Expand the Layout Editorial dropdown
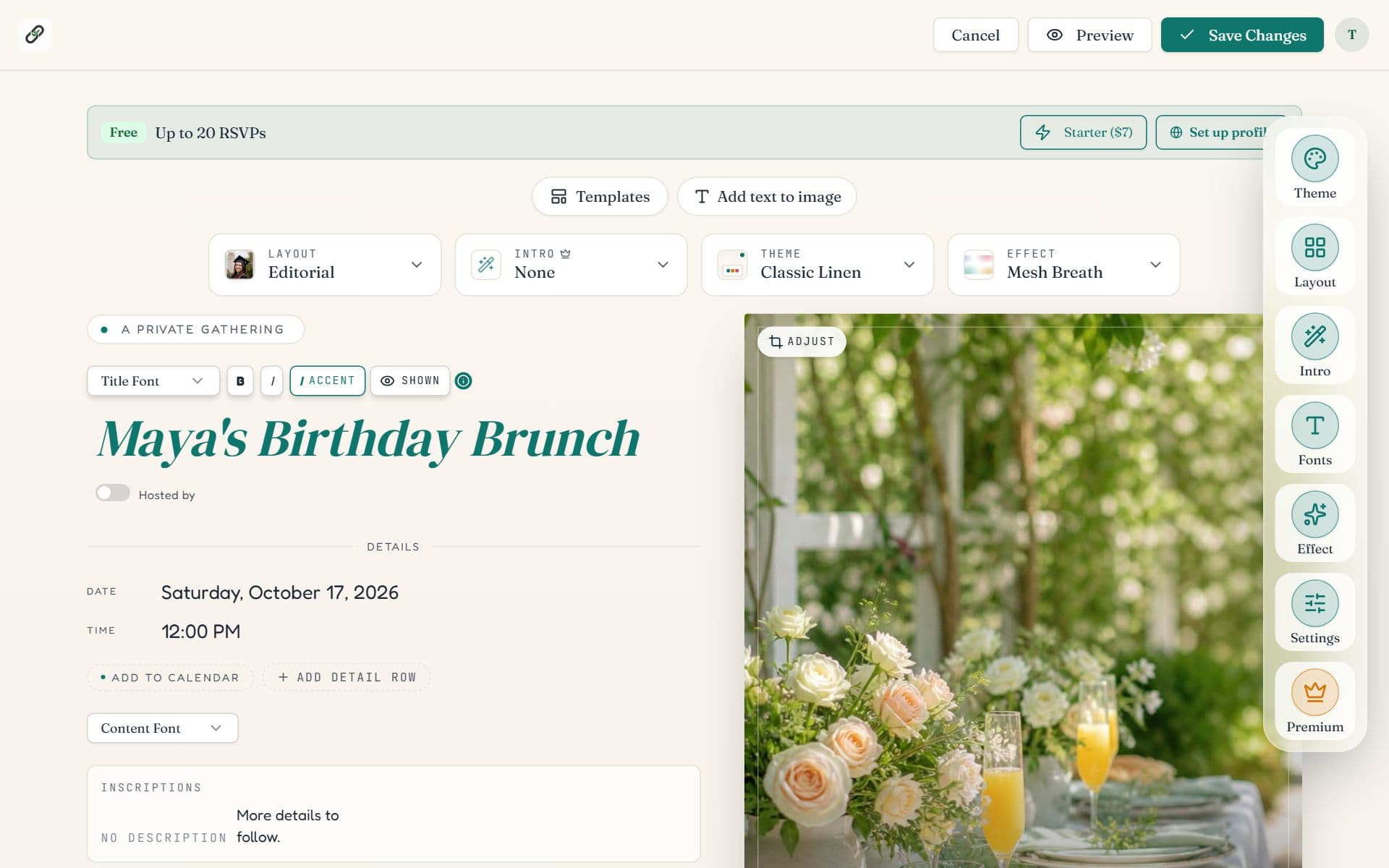 325,265
